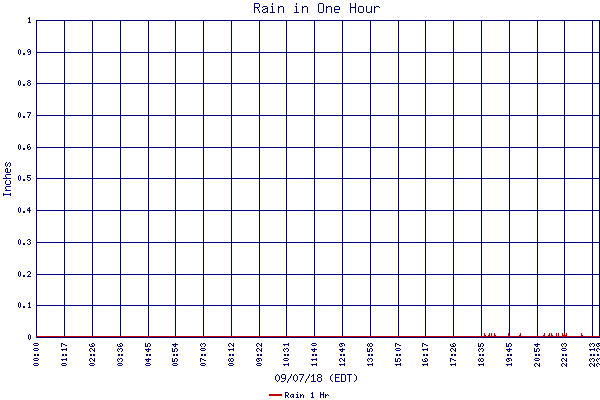Click the x-axis time label 11:40

point(314,354)
